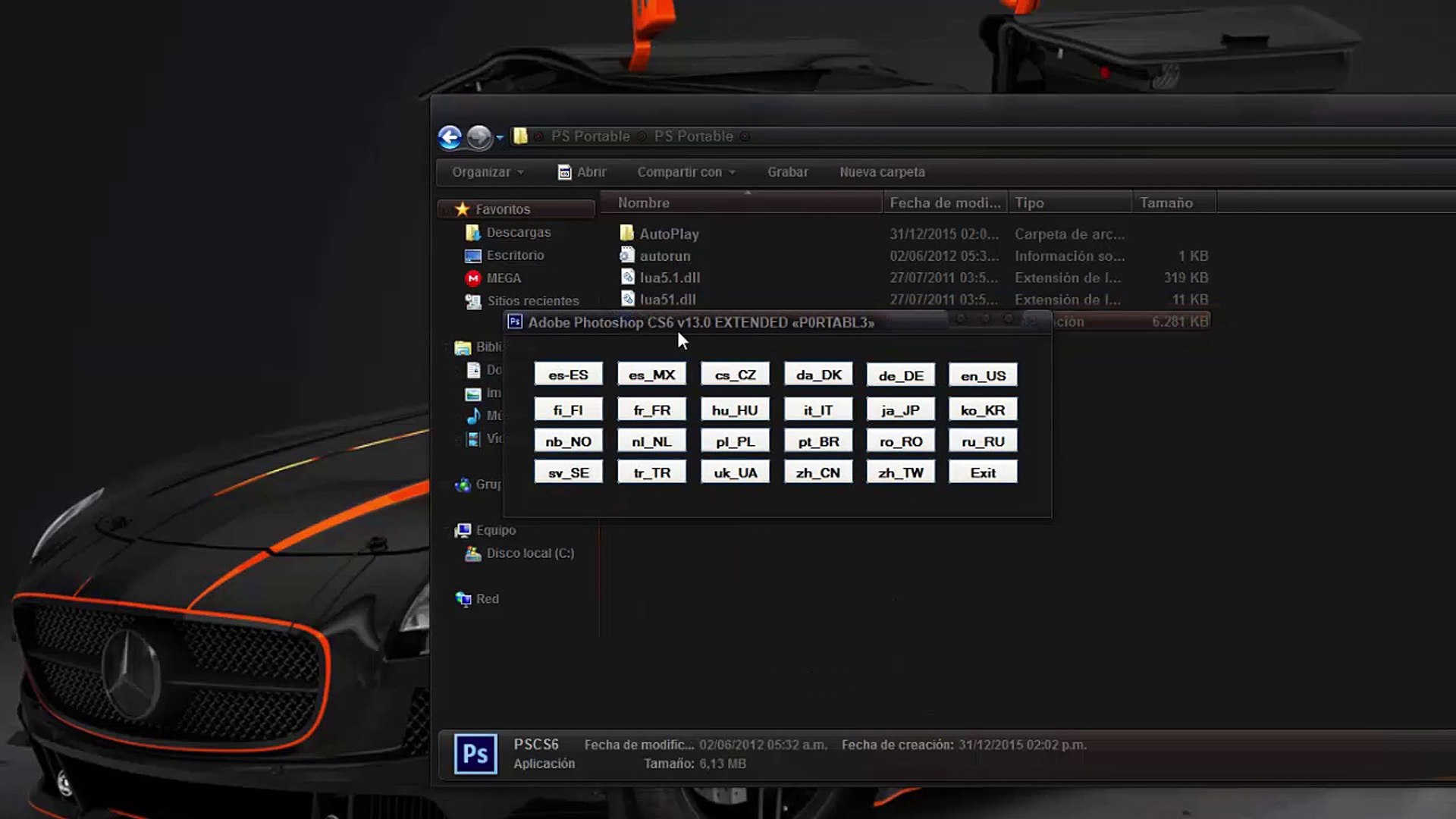This screenshot has height=819, width=1456.
Task: Click the large Ps icon in details pane
Action: point(475,754)
